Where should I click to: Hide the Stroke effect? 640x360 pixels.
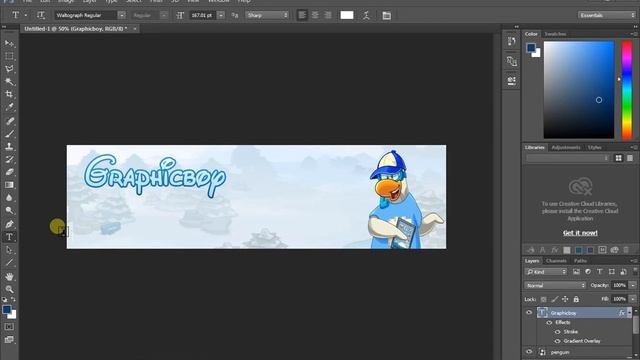(x=558, y=332)
